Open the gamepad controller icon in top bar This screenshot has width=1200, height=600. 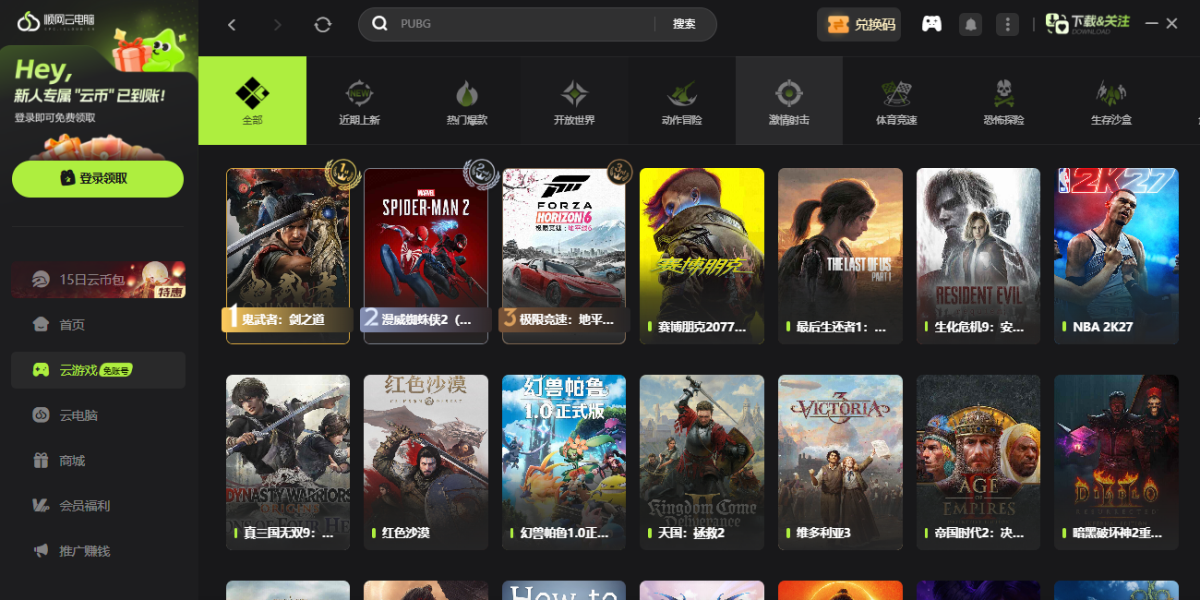pyautogui.click(x=931, y=24)
